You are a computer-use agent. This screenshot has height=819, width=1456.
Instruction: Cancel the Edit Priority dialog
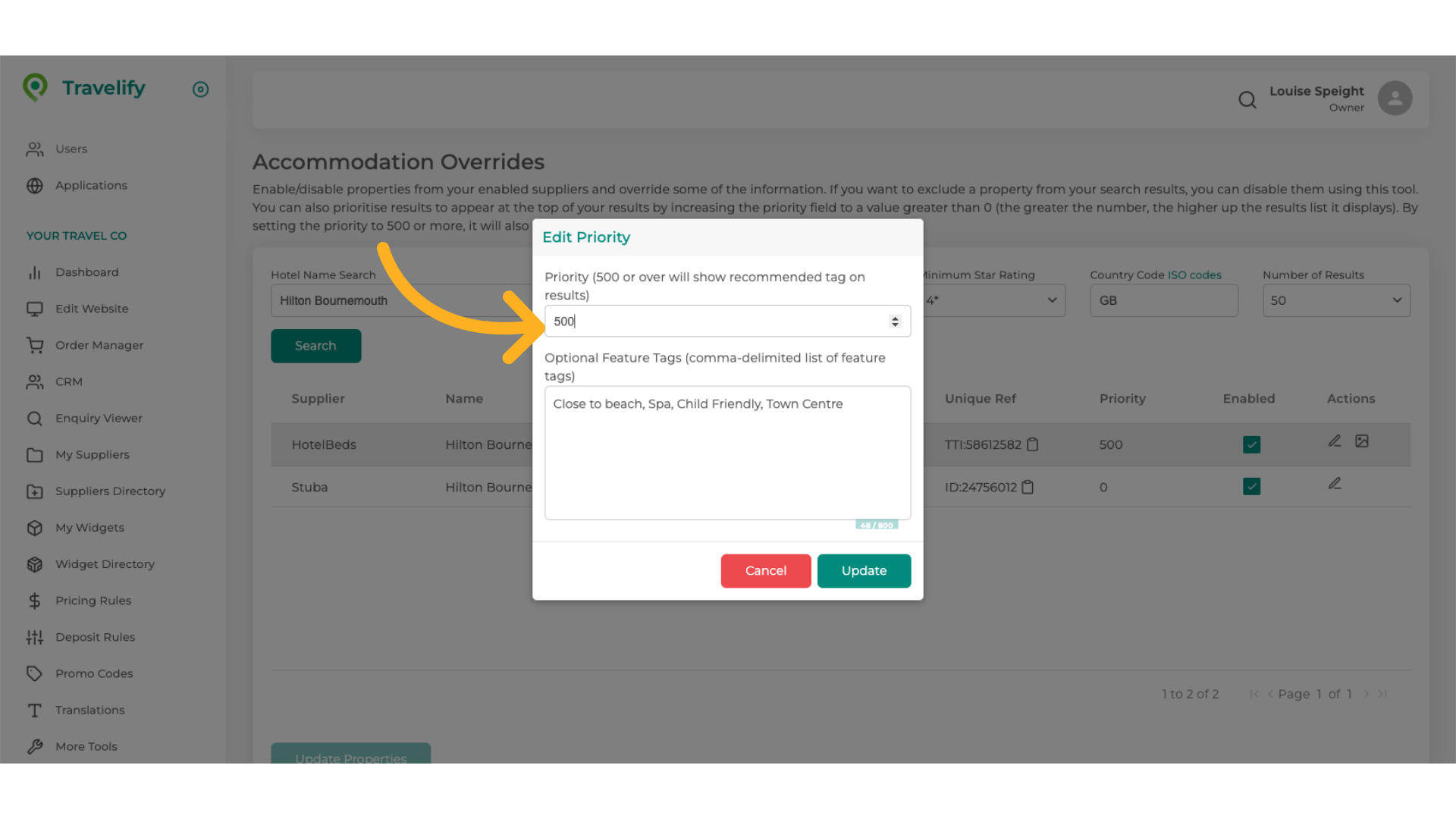[765, 571]
